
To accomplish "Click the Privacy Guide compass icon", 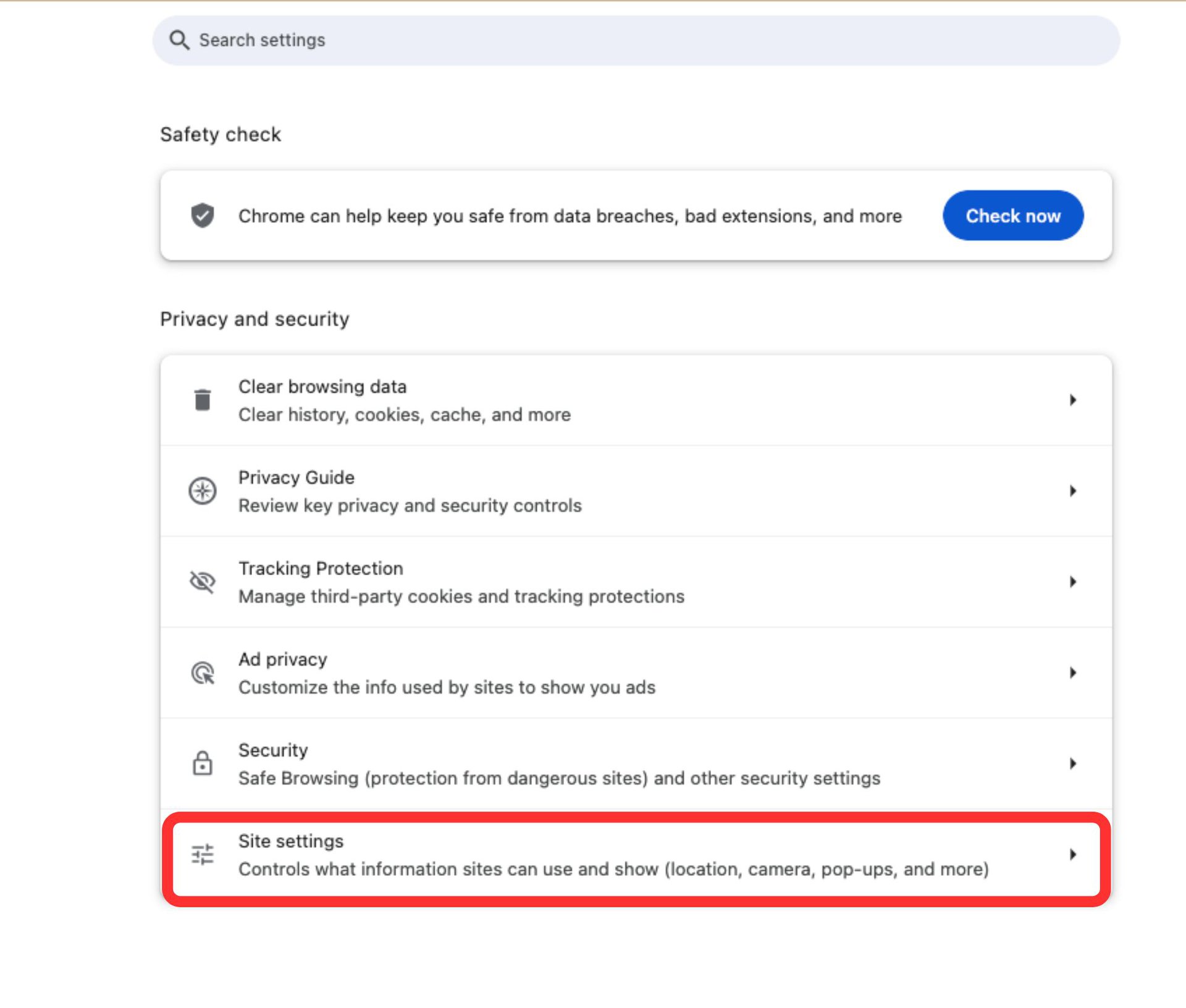I will click(203, 491).
